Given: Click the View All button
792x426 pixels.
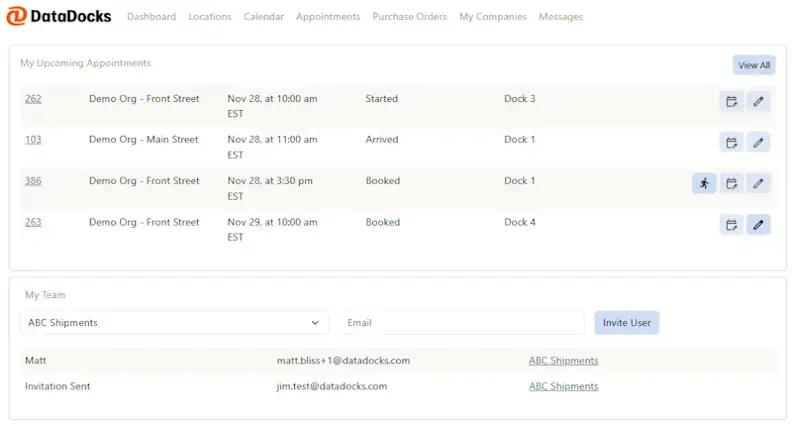Looking at the screenshot, I should [x=753, y=65].
